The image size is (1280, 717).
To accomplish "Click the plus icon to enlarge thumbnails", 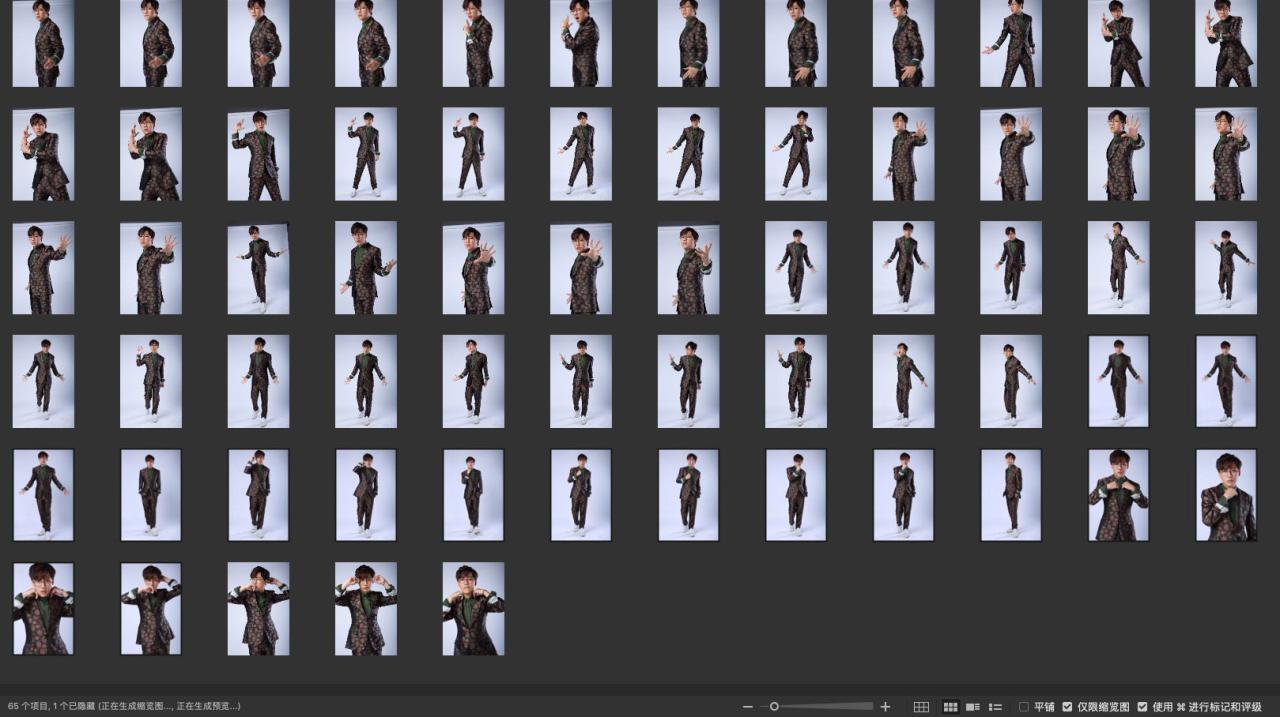I will coord(885,707).
